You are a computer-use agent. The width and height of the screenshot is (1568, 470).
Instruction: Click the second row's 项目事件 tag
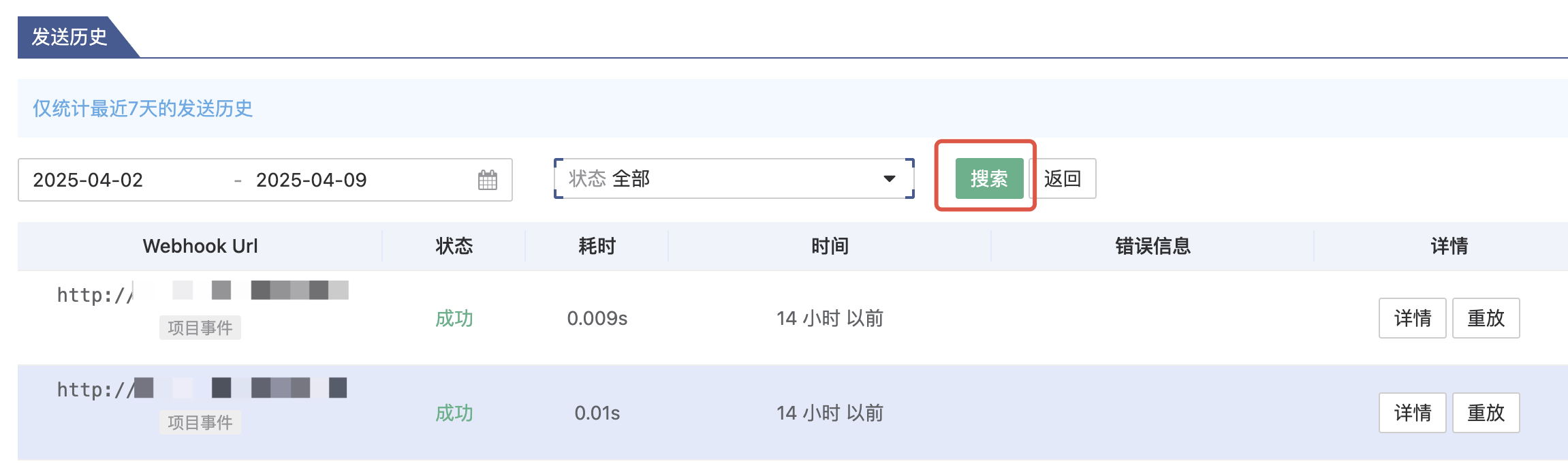click(x=200, y=422)
